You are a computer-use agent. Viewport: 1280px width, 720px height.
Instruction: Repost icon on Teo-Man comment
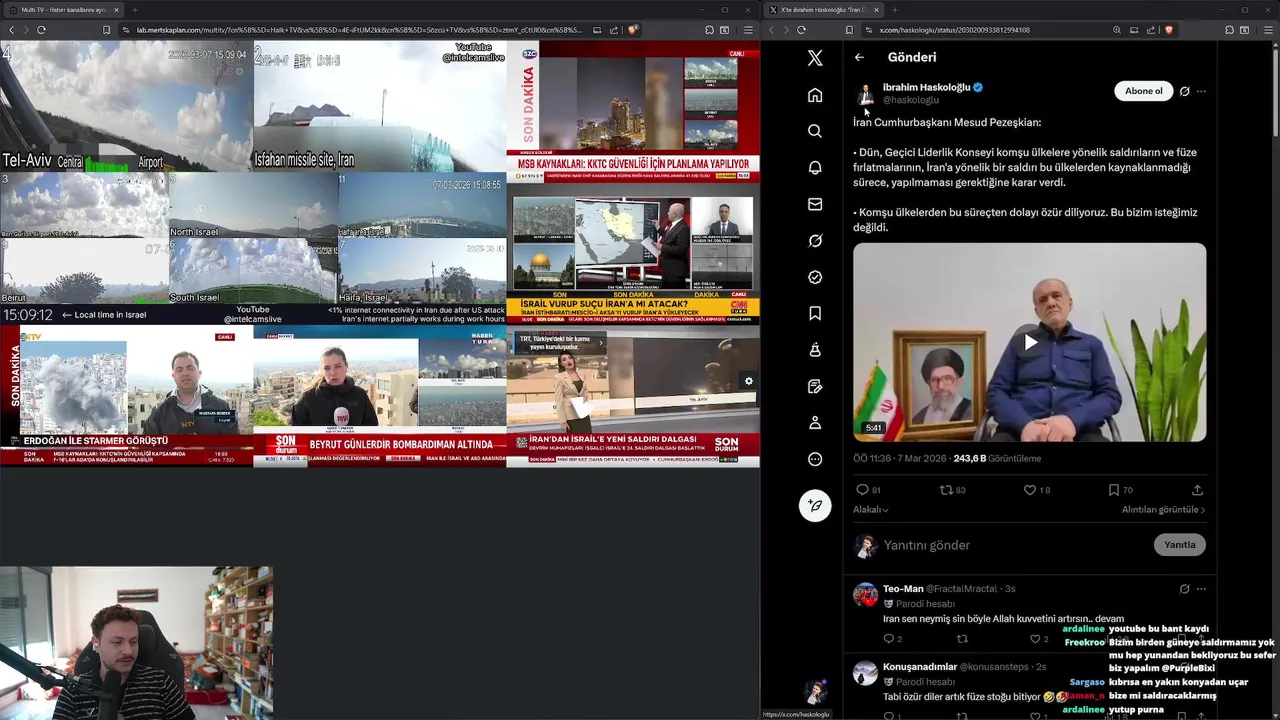tap(962, 639)
